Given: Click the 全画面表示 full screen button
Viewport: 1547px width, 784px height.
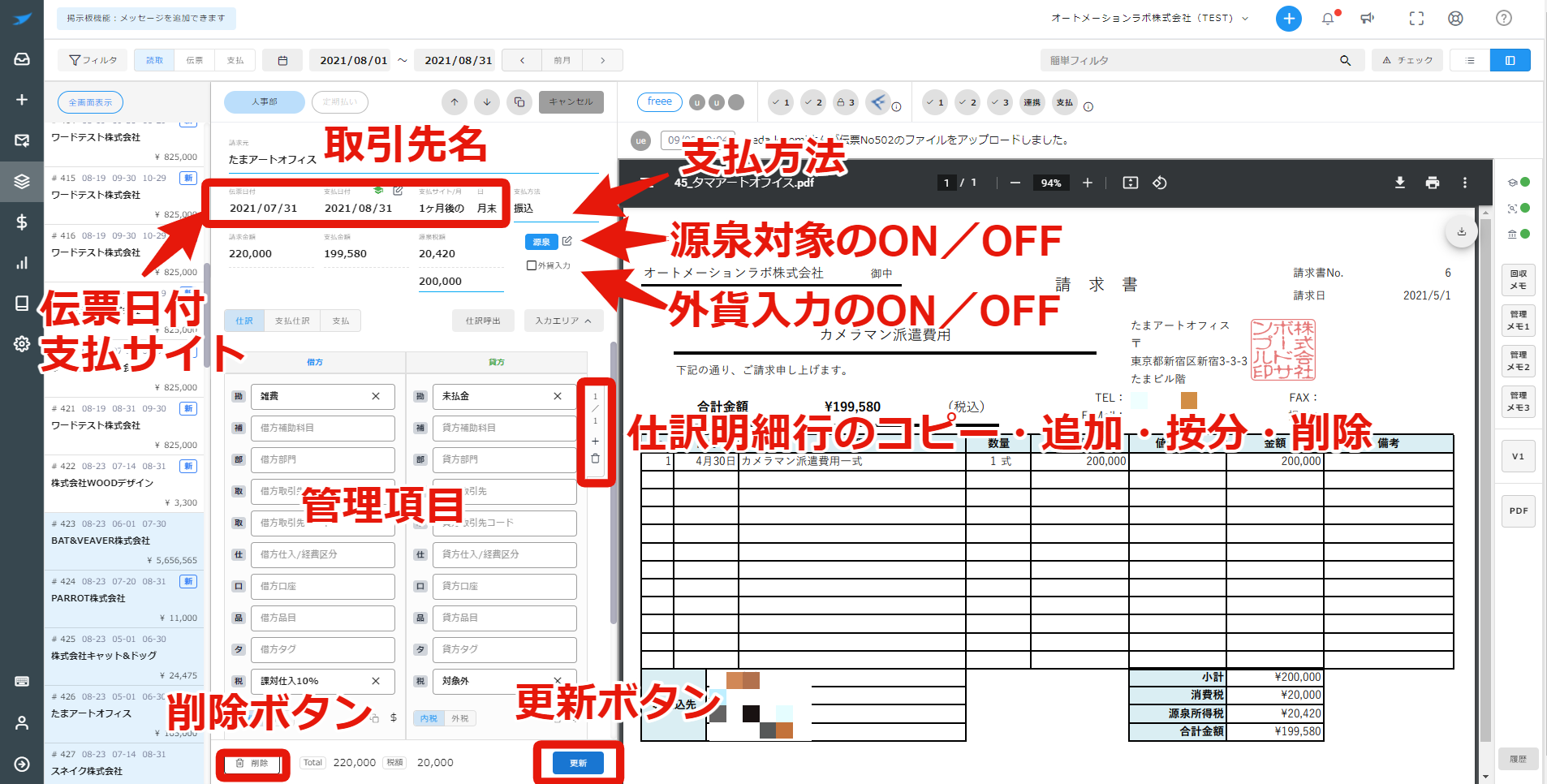Looking at the screenshot, I should point(90,102).
